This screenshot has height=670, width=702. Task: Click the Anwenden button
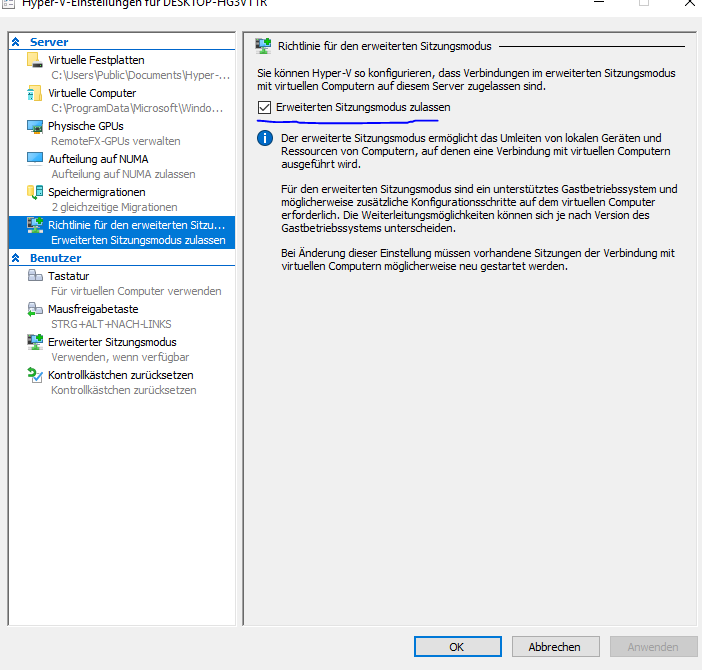pyautogui.click(x=654, y=647)
